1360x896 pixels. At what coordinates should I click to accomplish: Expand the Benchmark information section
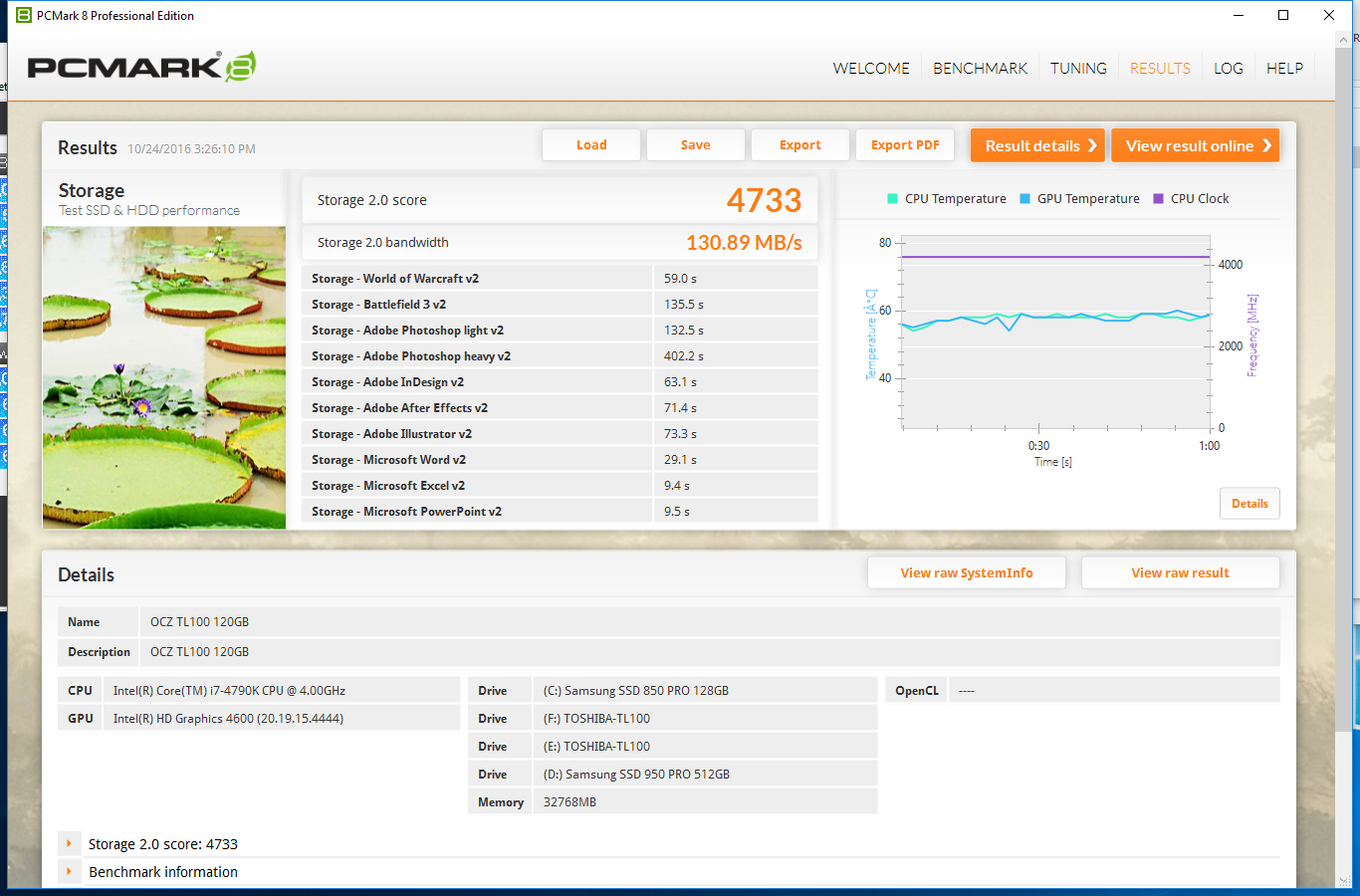pyautogui.click(x=69, y=872)
